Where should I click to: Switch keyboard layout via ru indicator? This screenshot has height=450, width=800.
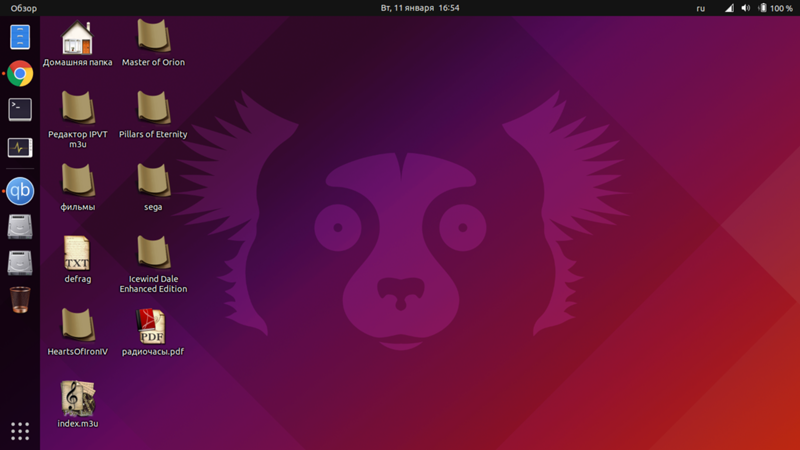coord(701,8)
